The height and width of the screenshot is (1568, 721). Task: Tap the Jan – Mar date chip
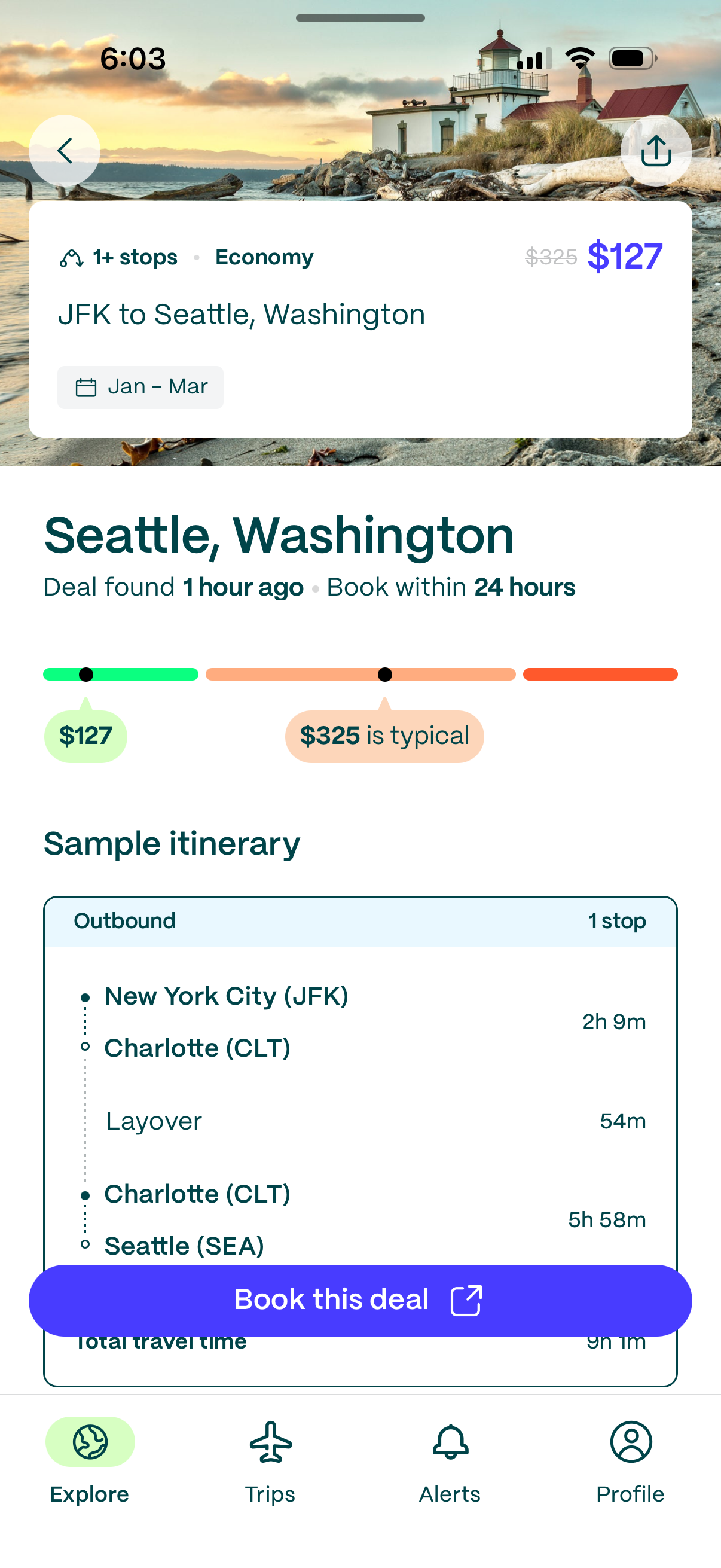[x=140, y=387]
